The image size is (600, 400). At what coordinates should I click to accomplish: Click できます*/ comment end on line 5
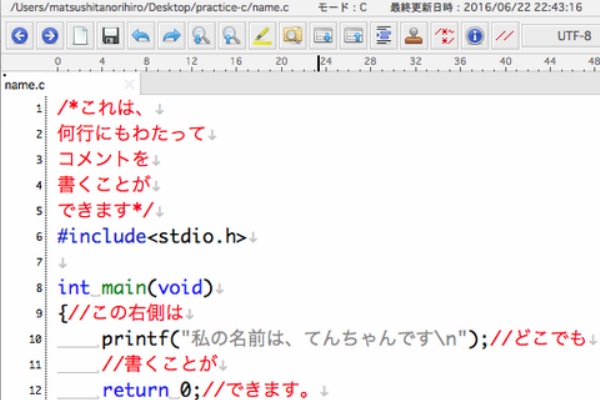coord(106,211)
